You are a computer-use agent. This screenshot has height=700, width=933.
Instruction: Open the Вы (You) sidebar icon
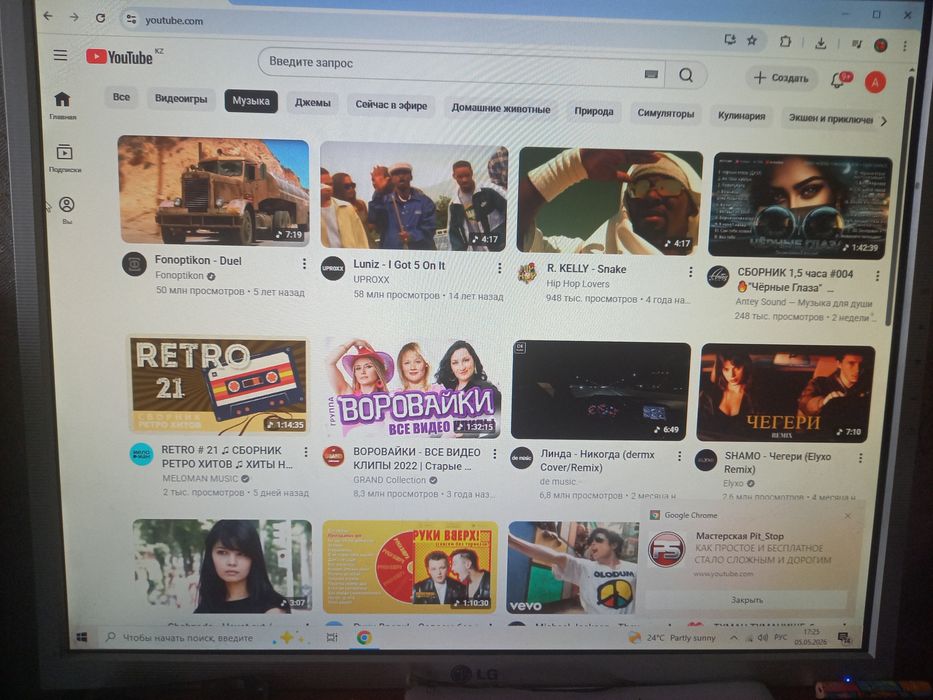(x=67, y=210)
